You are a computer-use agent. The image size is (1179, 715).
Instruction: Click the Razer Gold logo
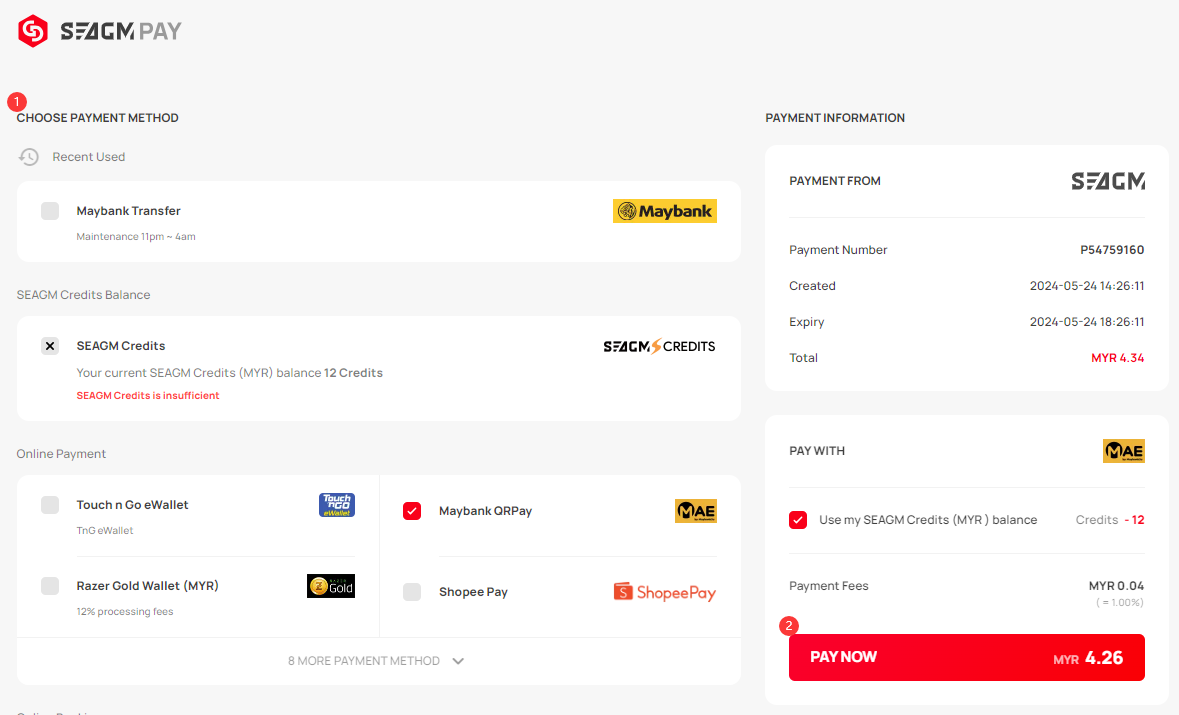tap(331, 586)
